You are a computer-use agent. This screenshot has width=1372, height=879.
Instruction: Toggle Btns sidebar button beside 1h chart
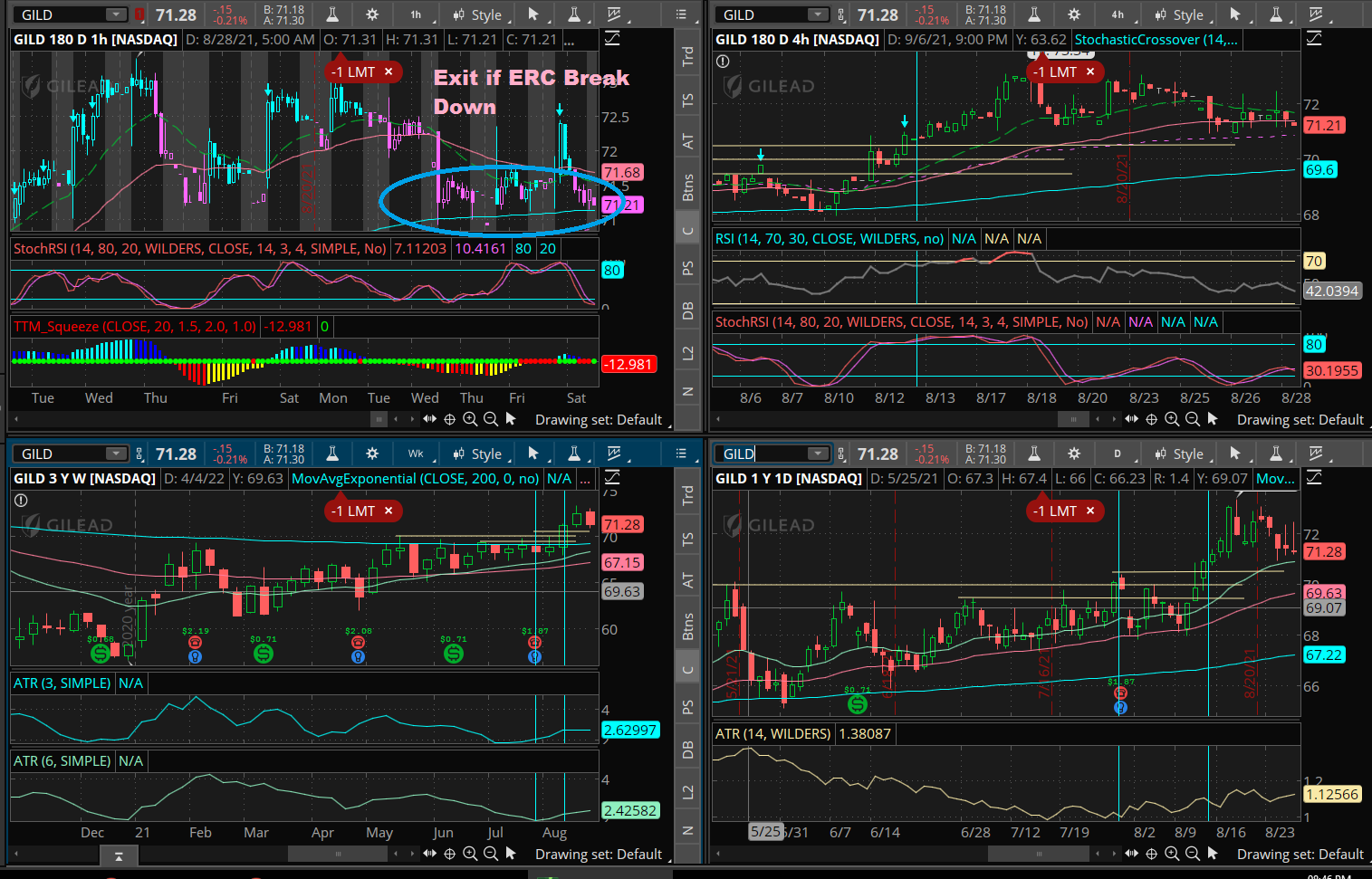[x=688, y=186]
